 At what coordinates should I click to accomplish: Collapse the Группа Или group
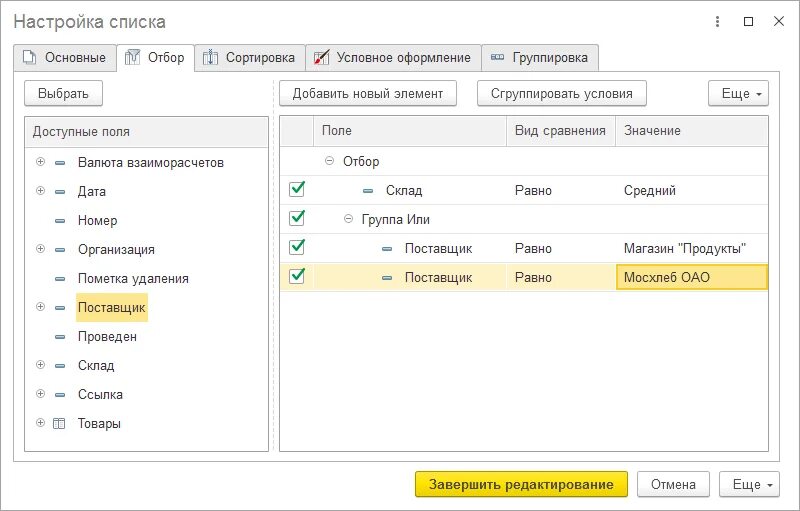click(348, 219)
